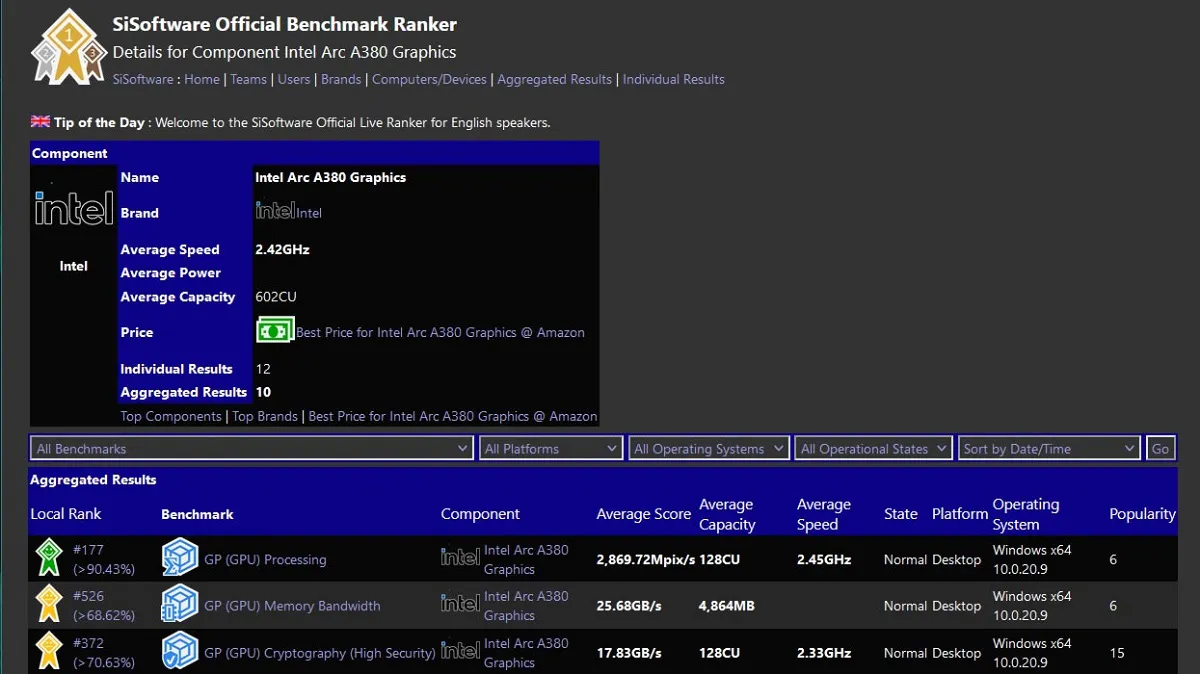This screenshot has width=1200, height=674.
Task: Click the green rank medal for #177
Action: coord(49,558)
